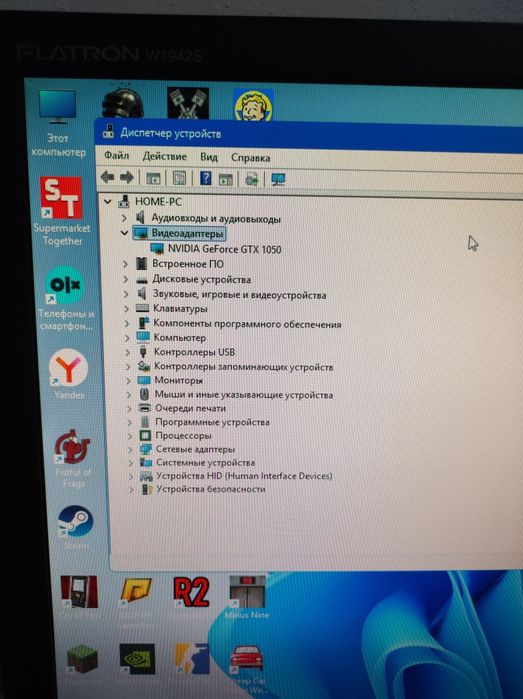The width and height of the screenshot is (523, 699).
Task: Click the USB plug icon beside Контроллеры USB
Action: pos(143,352)
